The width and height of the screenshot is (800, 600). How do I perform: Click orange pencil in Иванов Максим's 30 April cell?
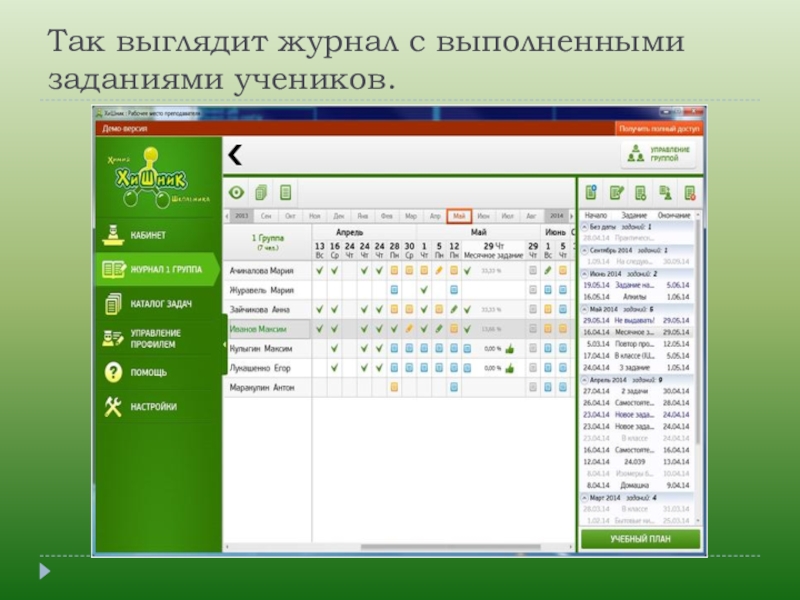click(409, 329)
